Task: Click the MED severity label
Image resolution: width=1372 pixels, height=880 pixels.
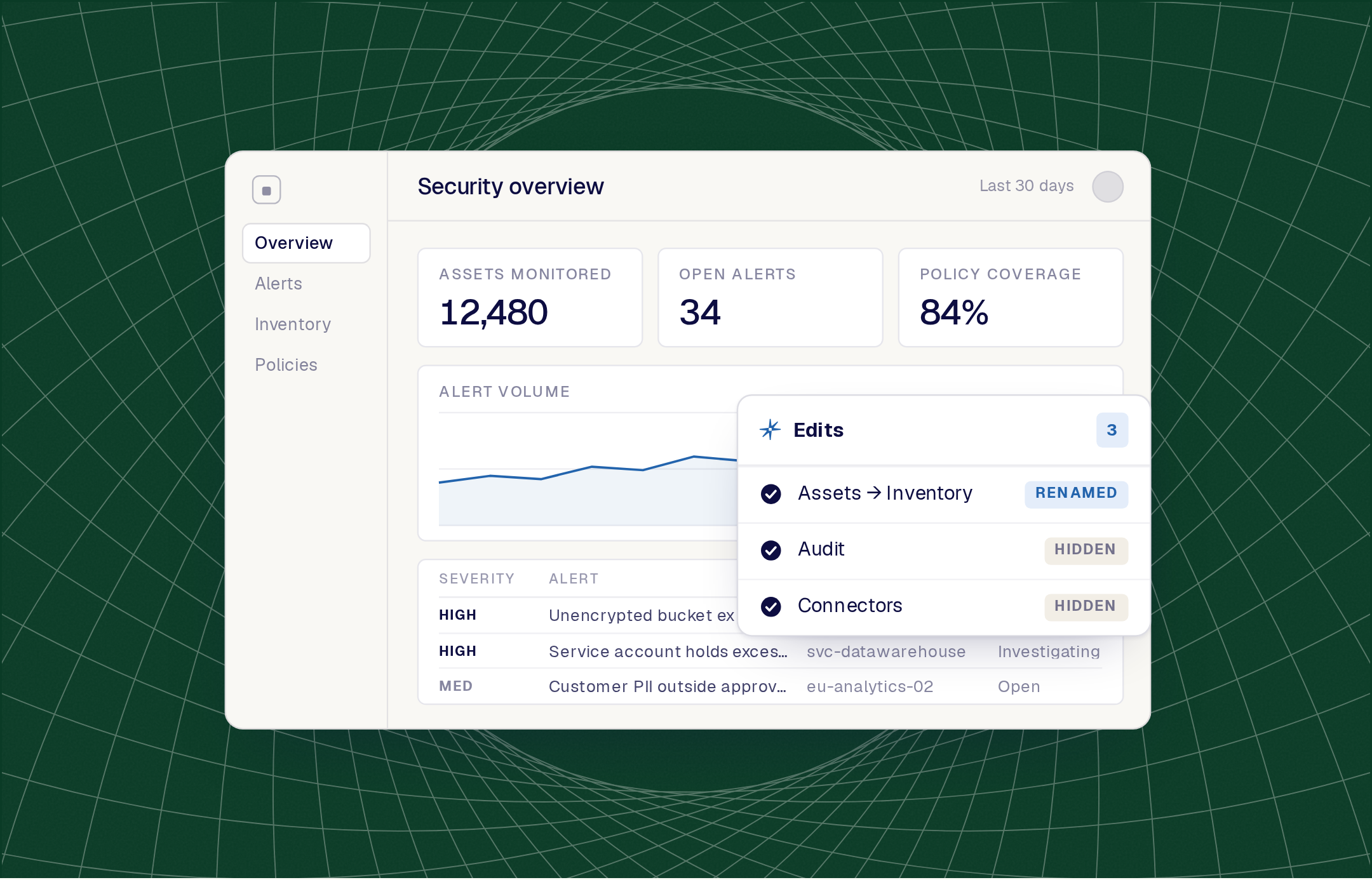Action: coord(455,686)
